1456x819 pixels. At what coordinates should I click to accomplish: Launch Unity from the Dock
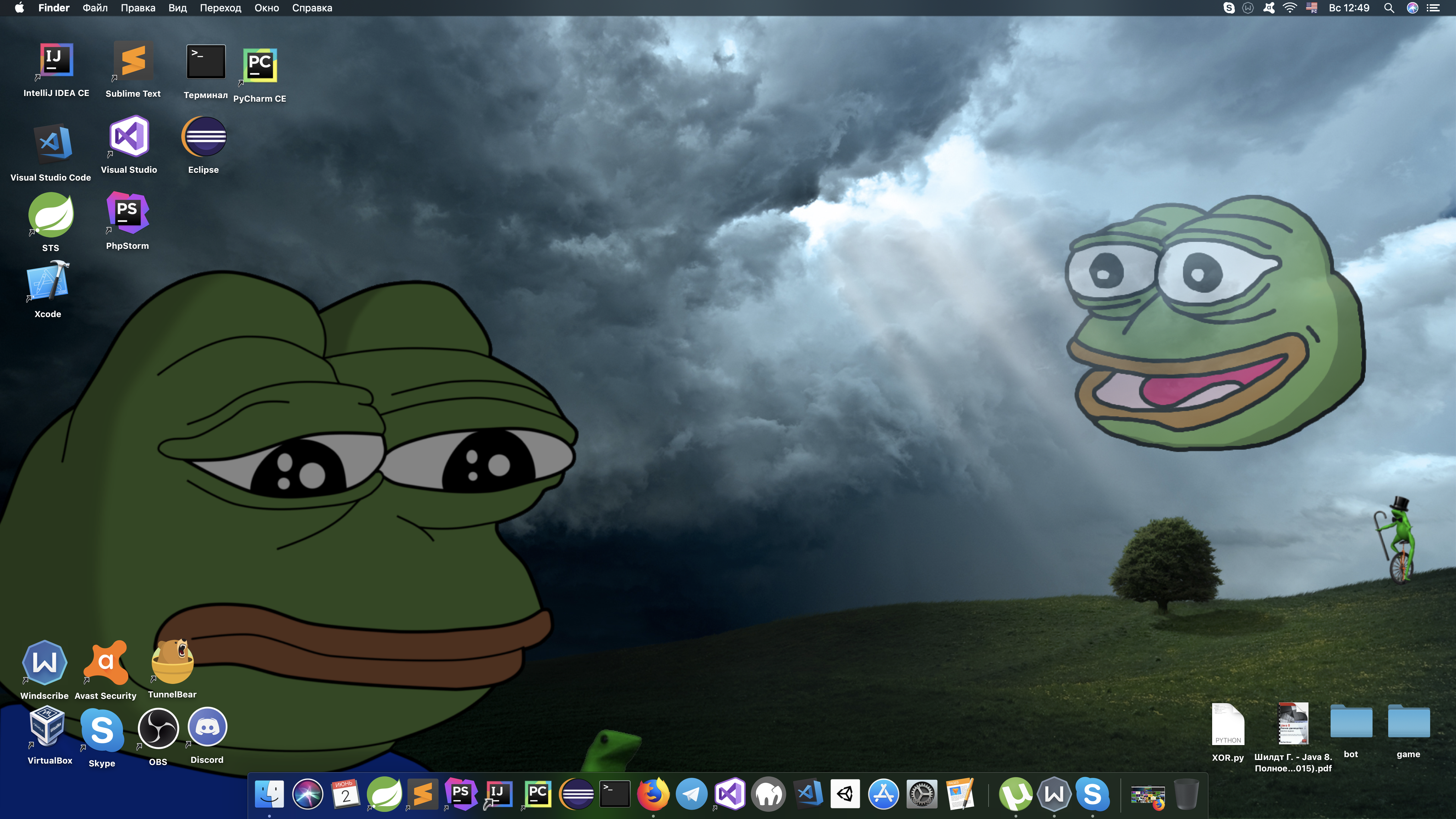coord(845,794)
